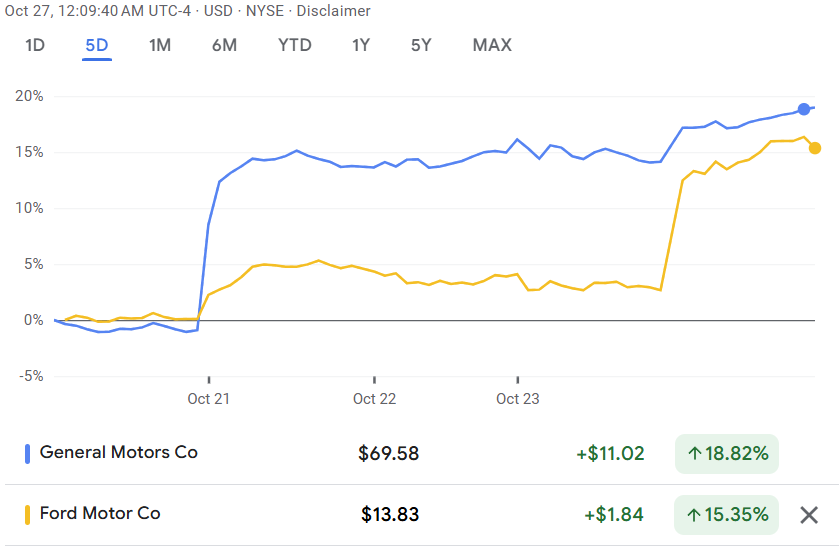Click the 18.82% gain badge

tap(727, 454)
